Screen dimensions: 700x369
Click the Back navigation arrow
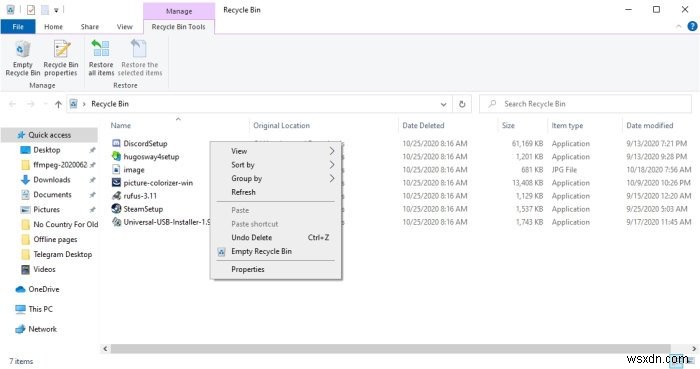click(12, 104)
